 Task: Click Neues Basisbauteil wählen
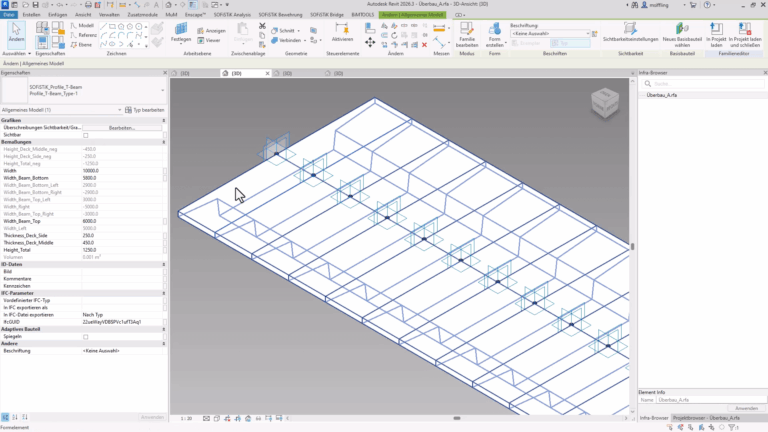click(x=682, y=34)
